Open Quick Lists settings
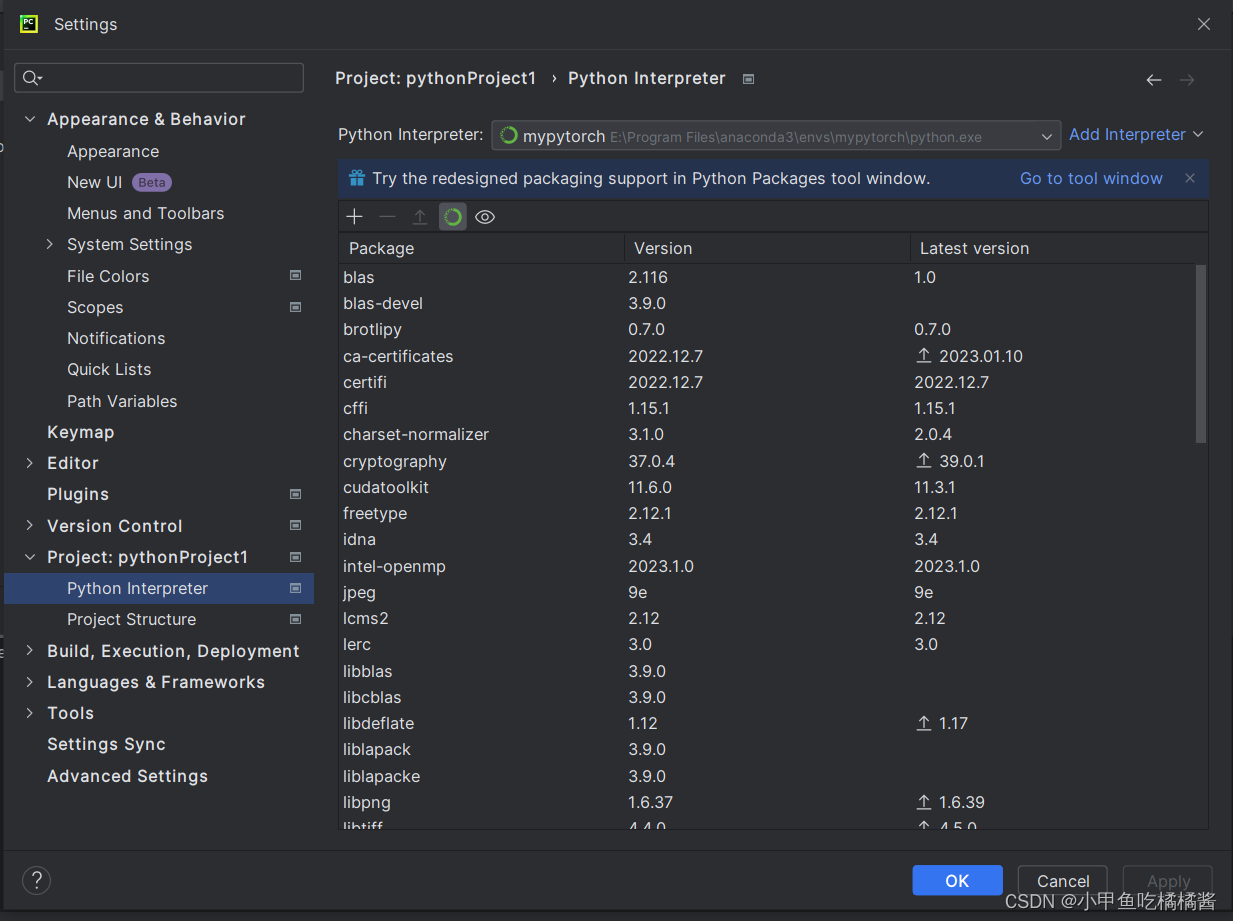The height and width of the screenshot is (921, 1233). [109, 369]
